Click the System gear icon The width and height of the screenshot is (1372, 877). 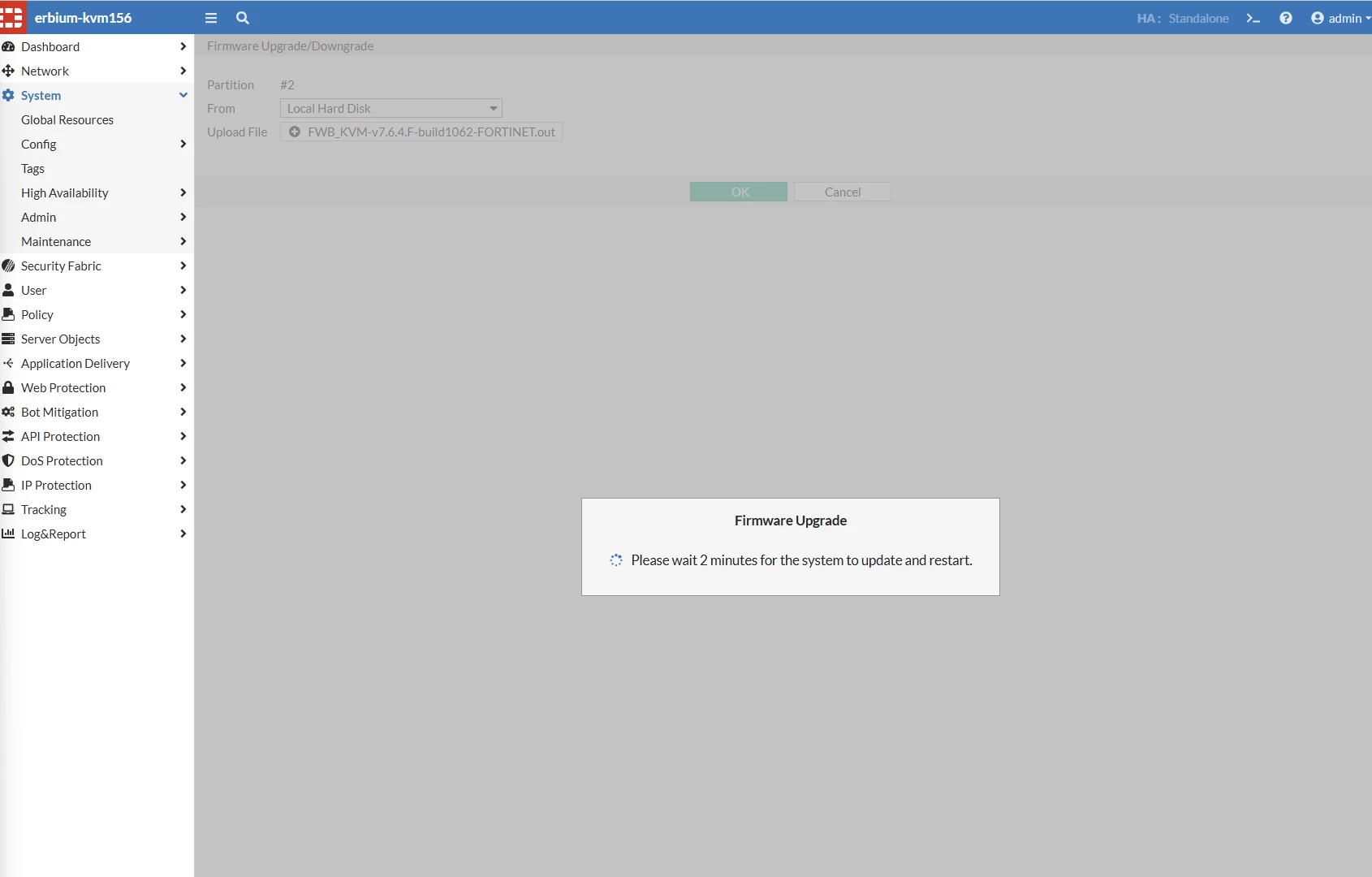[8, 95]
